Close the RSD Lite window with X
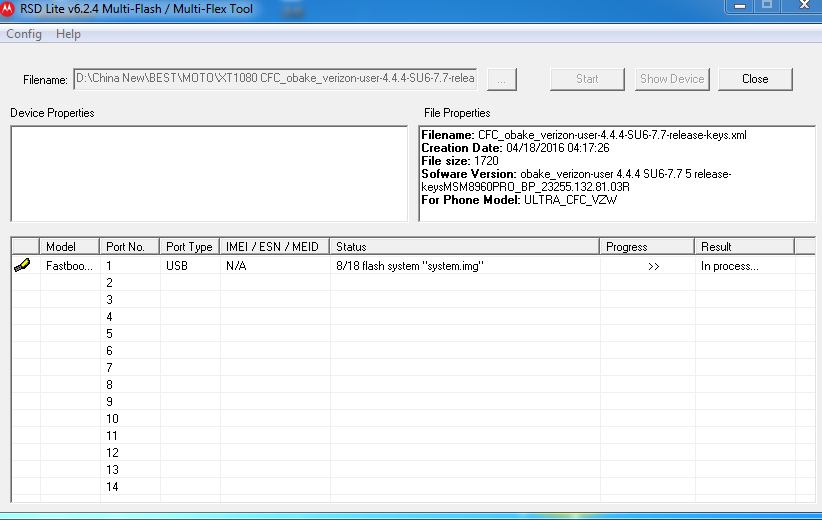 click(804, 5)
